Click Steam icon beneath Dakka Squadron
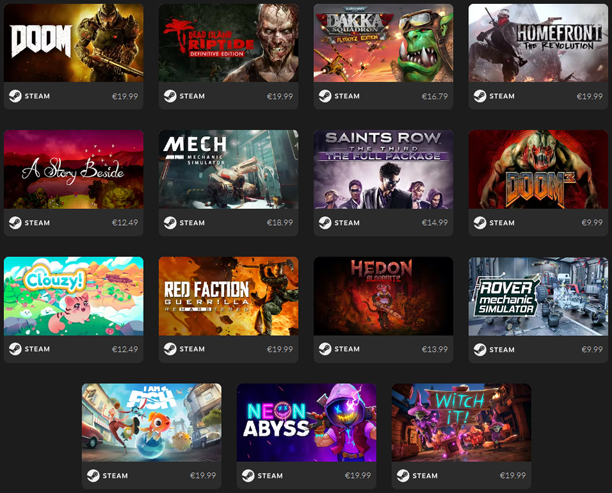 pos(325,96)
